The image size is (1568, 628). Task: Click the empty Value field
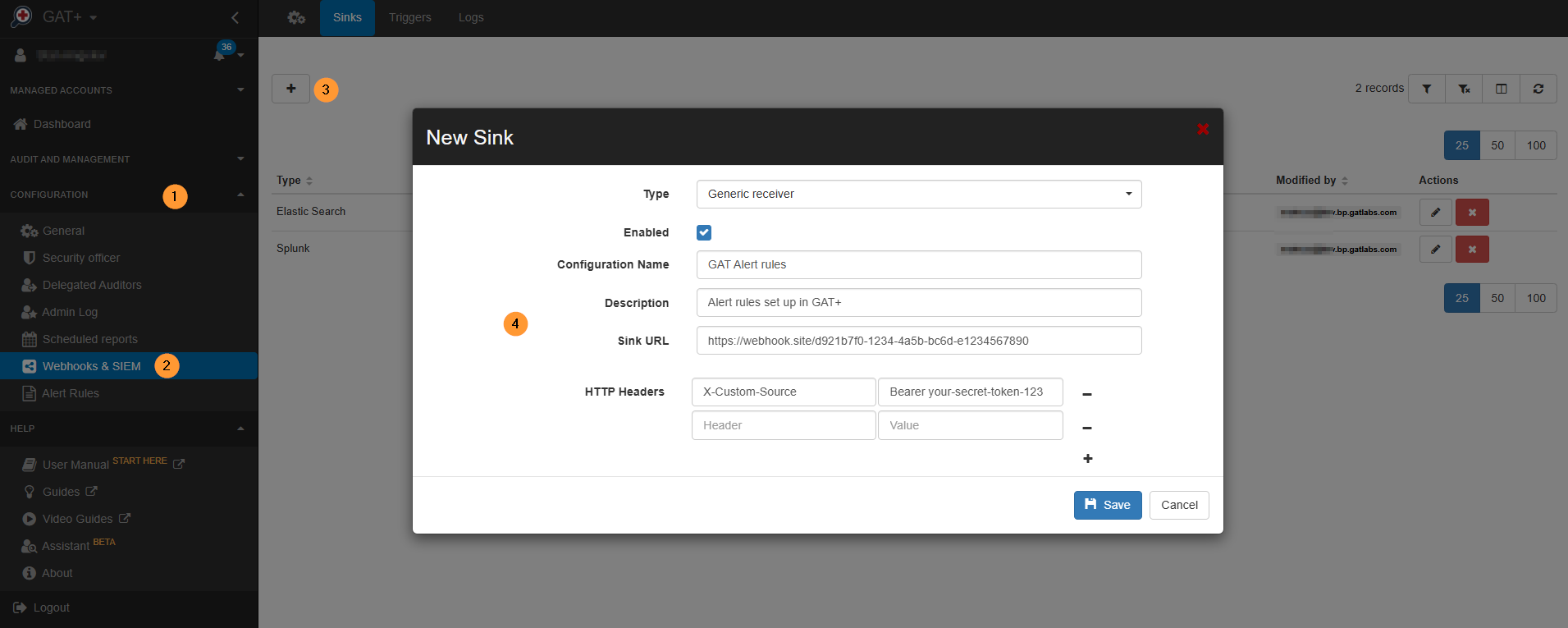971,425
